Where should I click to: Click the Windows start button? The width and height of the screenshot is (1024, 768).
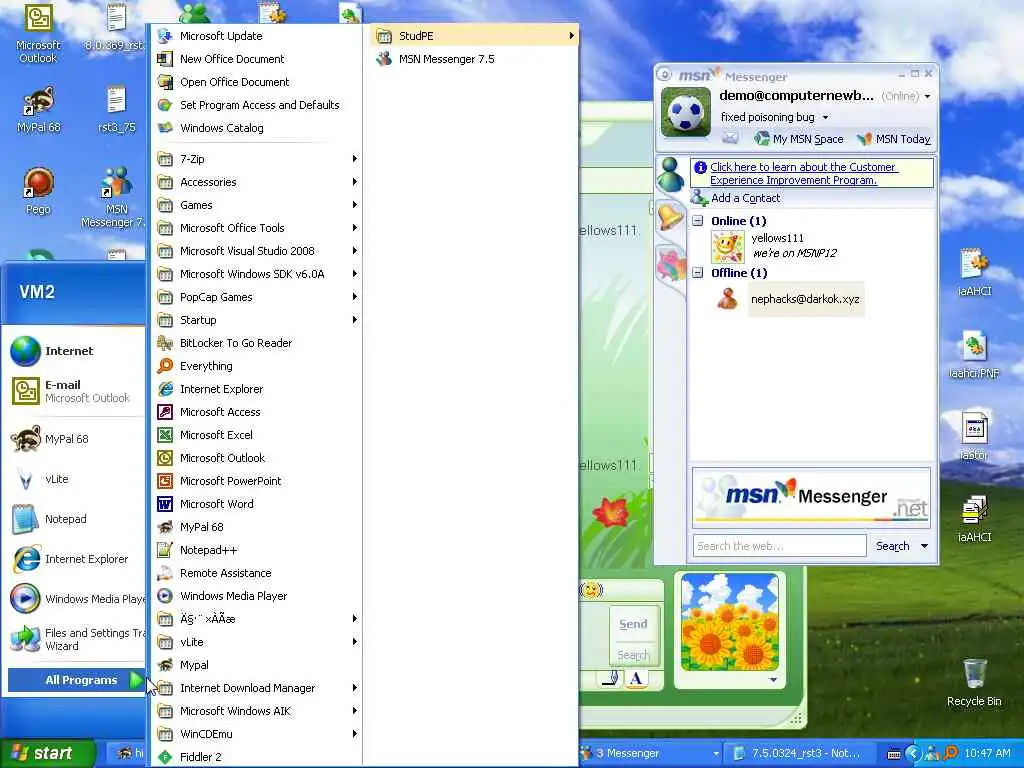[x=48, y=753]
